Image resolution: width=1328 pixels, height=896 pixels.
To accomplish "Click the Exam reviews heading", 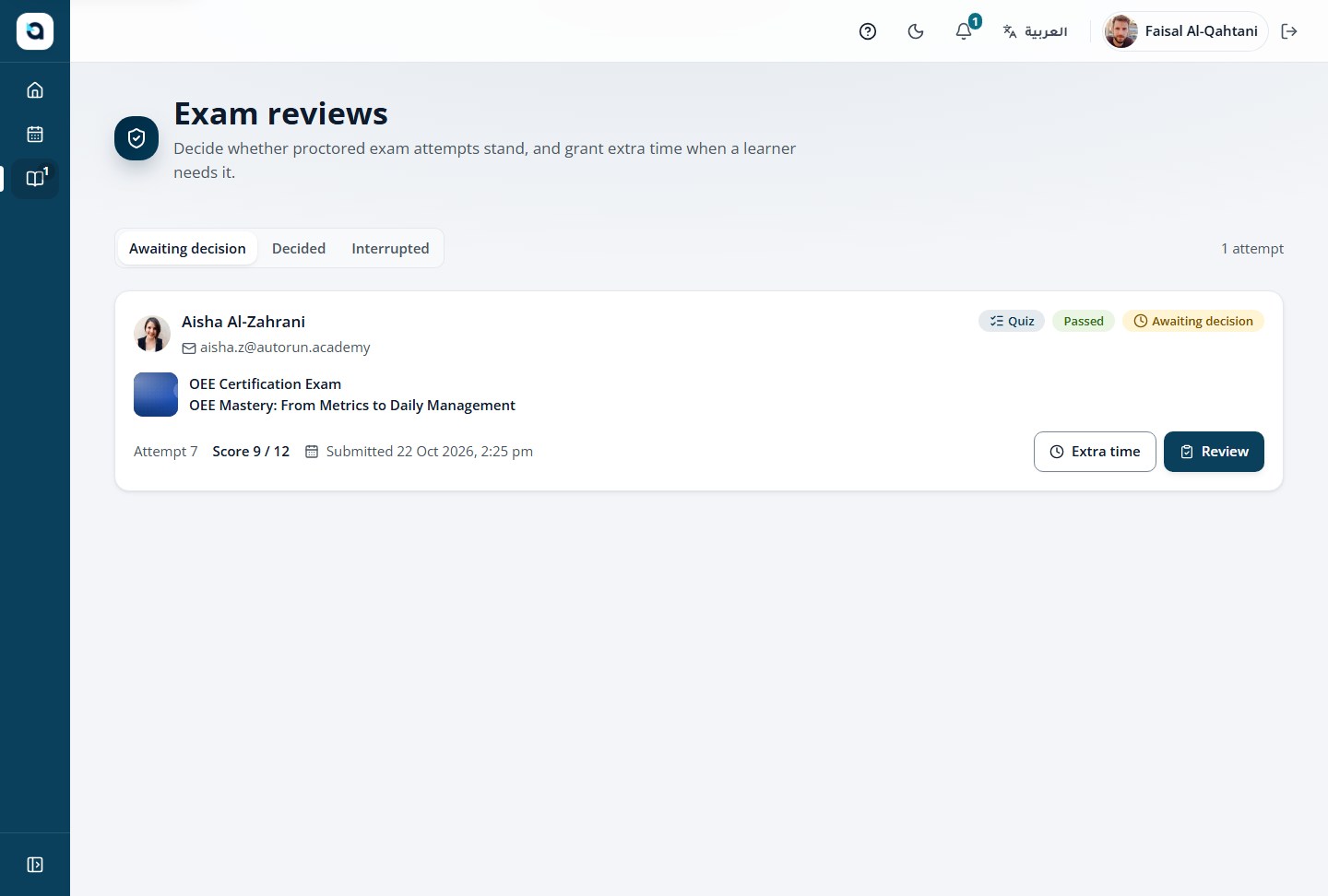I will pyautogui.click(x=281, y=113).
